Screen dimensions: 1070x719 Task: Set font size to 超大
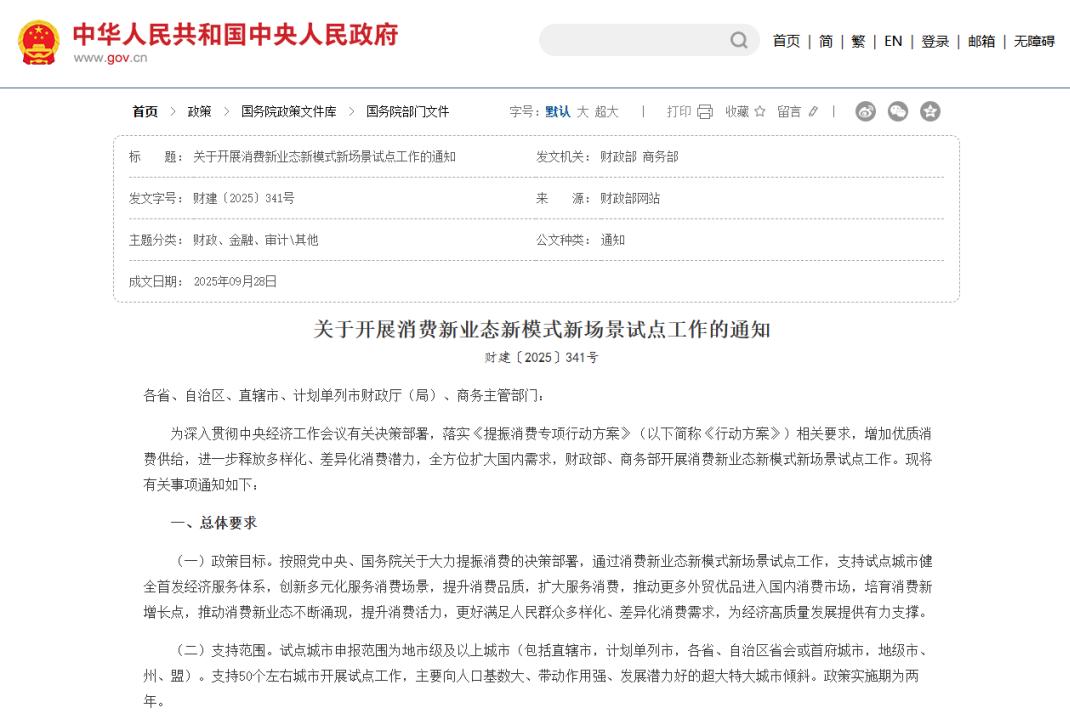click(607, 112)
